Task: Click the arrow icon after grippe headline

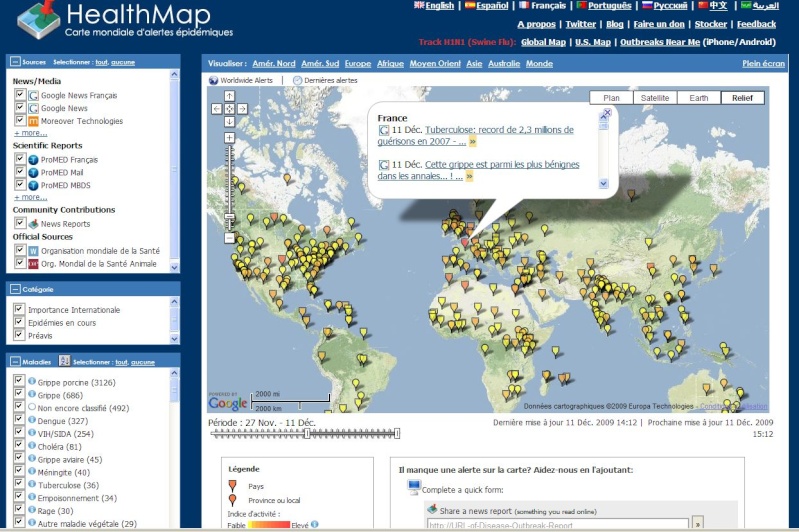Action: [x=469, y=176]
